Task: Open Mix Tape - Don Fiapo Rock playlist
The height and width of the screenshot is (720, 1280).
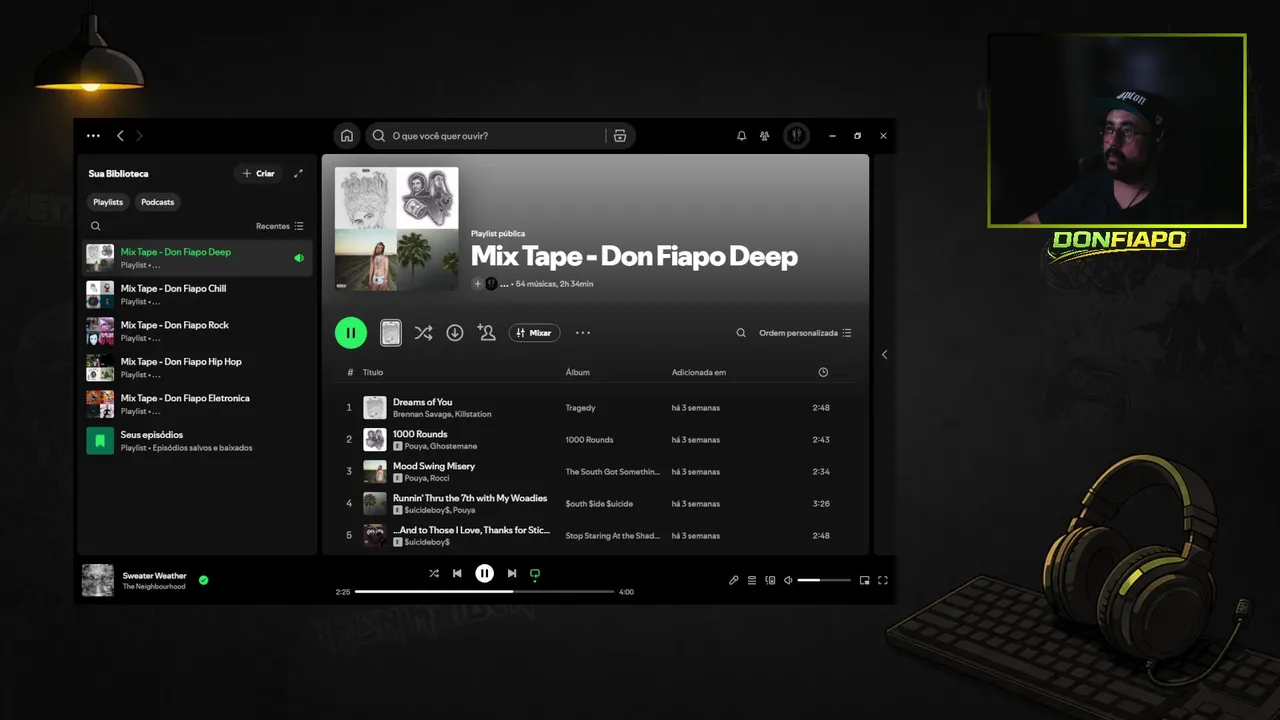Action: click(x=197, y=331)
